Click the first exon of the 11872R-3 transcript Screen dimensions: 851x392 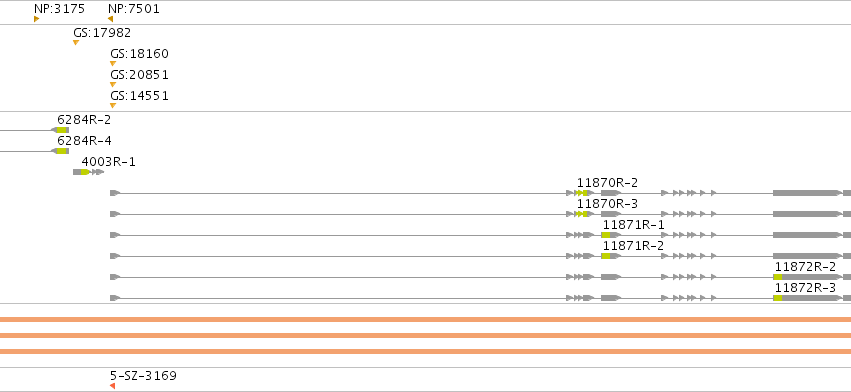coord(115,298)
